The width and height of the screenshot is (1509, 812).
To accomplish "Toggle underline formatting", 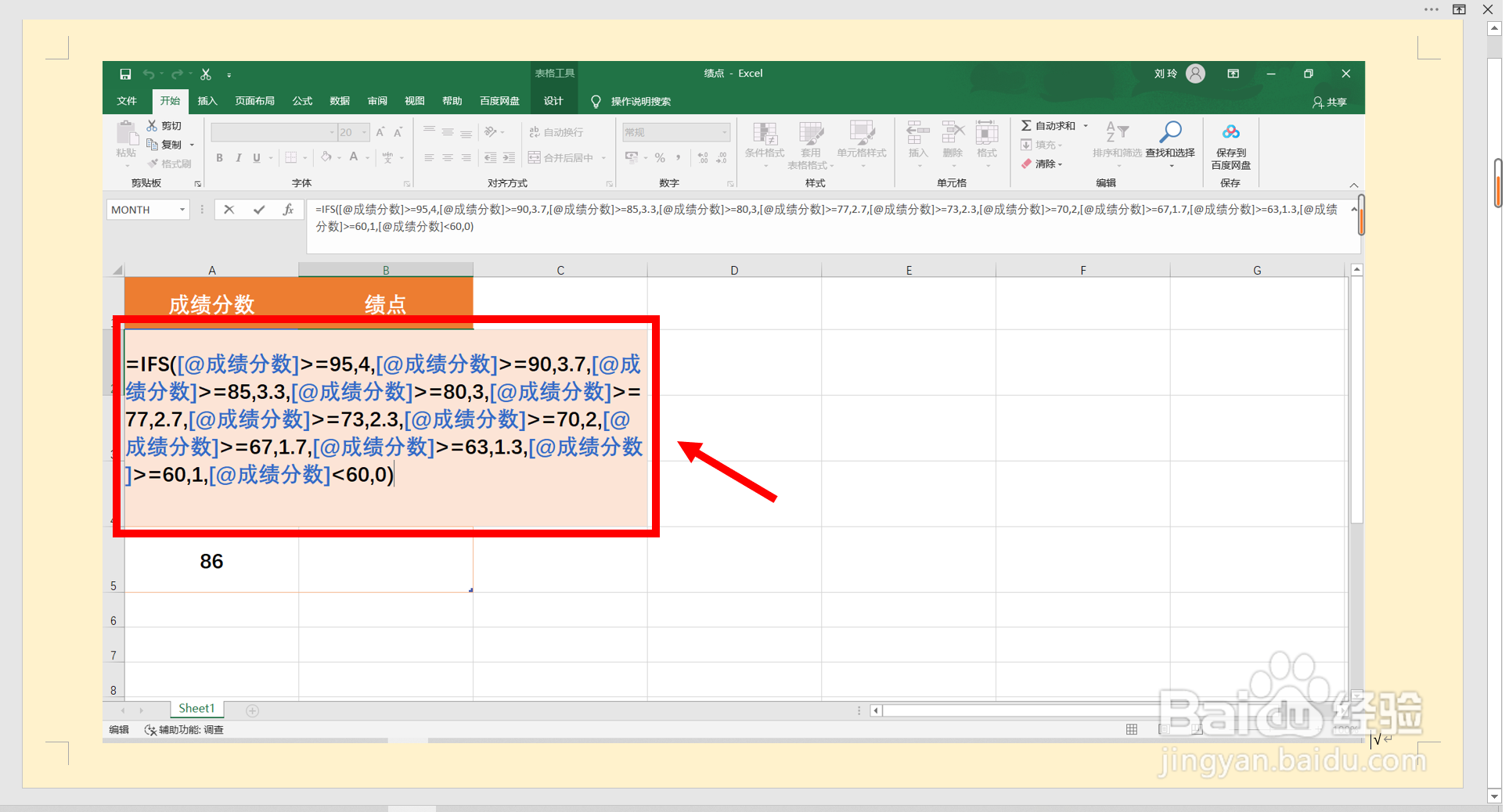I will click(257, 157).
